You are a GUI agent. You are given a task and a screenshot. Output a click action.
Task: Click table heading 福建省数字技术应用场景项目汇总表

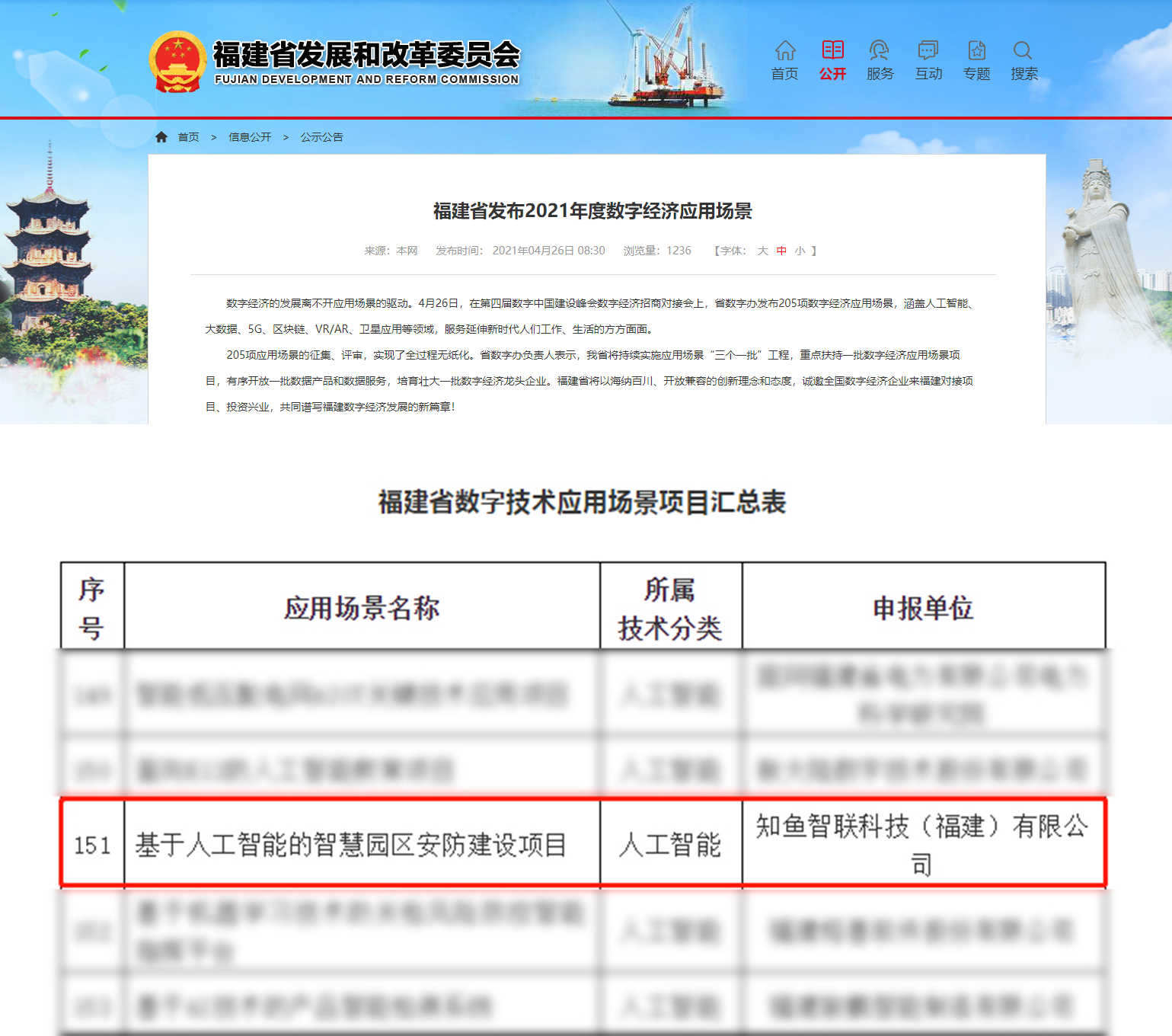(x=582, y=502)
